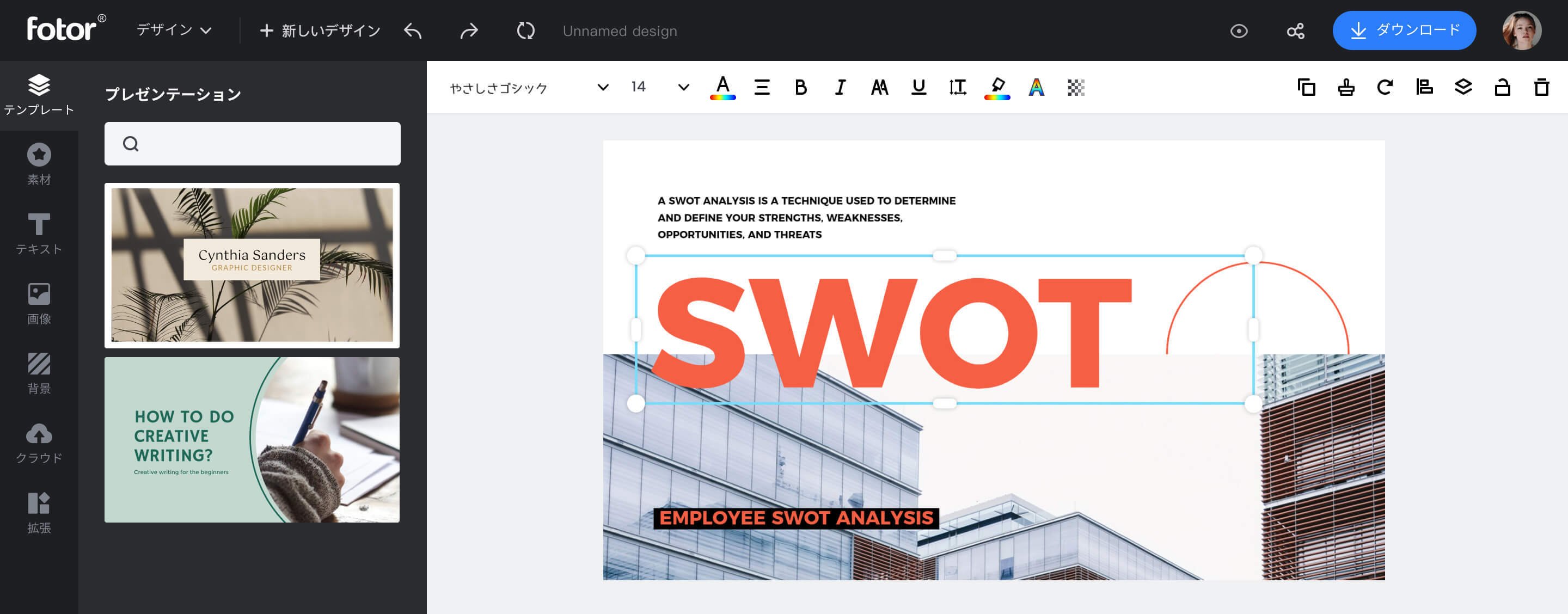Image resolution: width=1568 pixels, height=614 pixels.
Task: Toggle underline on selected text
Action: [918, 88]
